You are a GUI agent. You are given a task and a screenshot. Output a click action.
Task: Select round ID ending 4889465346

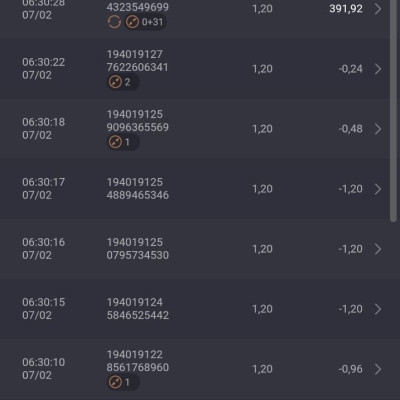point(138,189)
